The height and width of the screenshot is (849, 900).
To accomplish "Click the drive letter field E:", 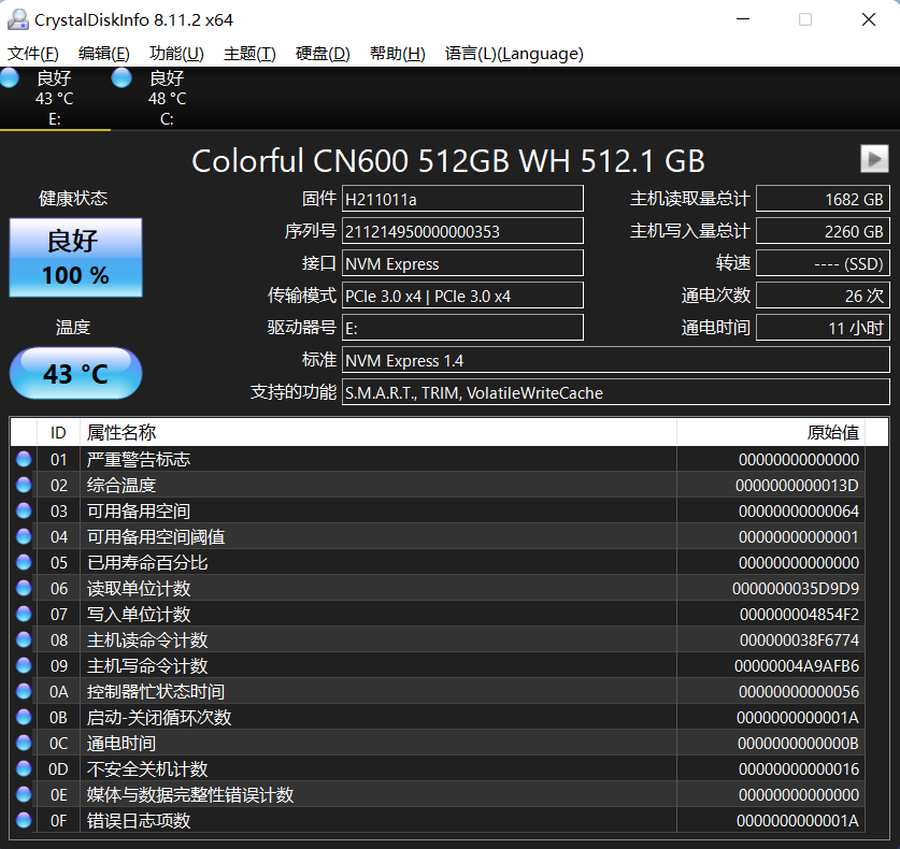I will [463, 328].
